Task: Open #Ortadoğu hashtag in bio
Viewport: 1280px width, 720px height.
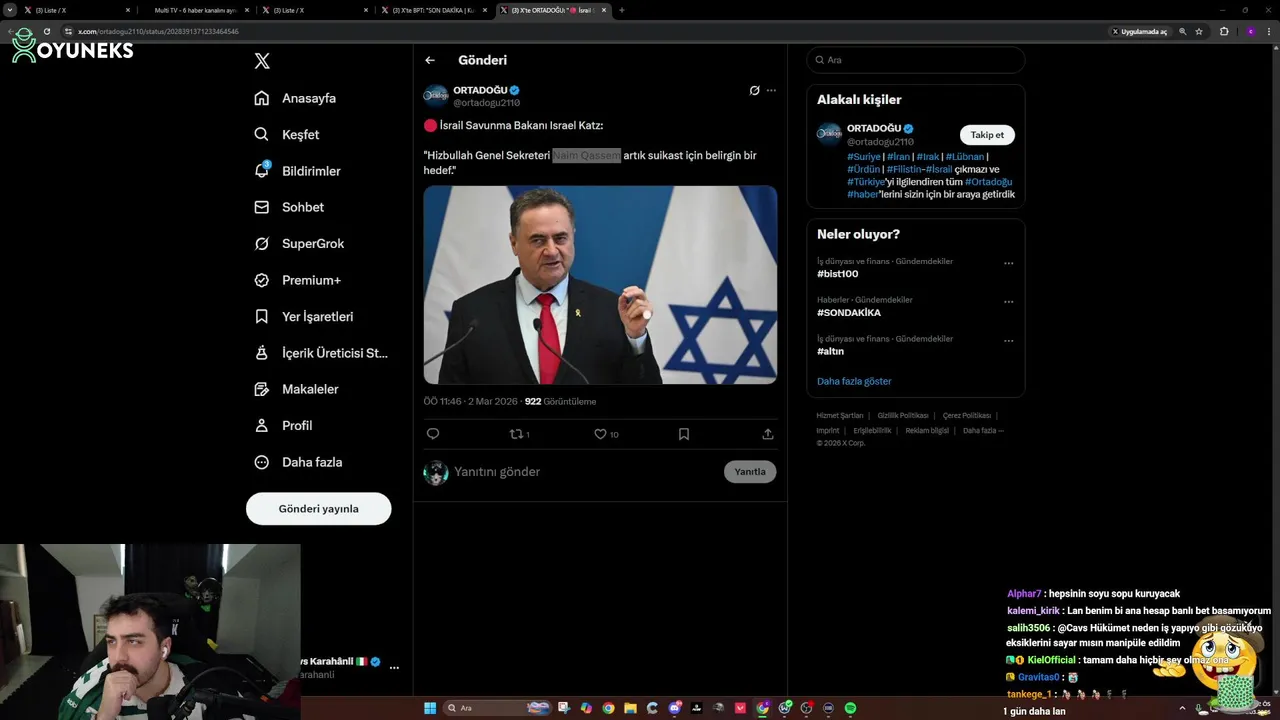Action: (989, 182)
